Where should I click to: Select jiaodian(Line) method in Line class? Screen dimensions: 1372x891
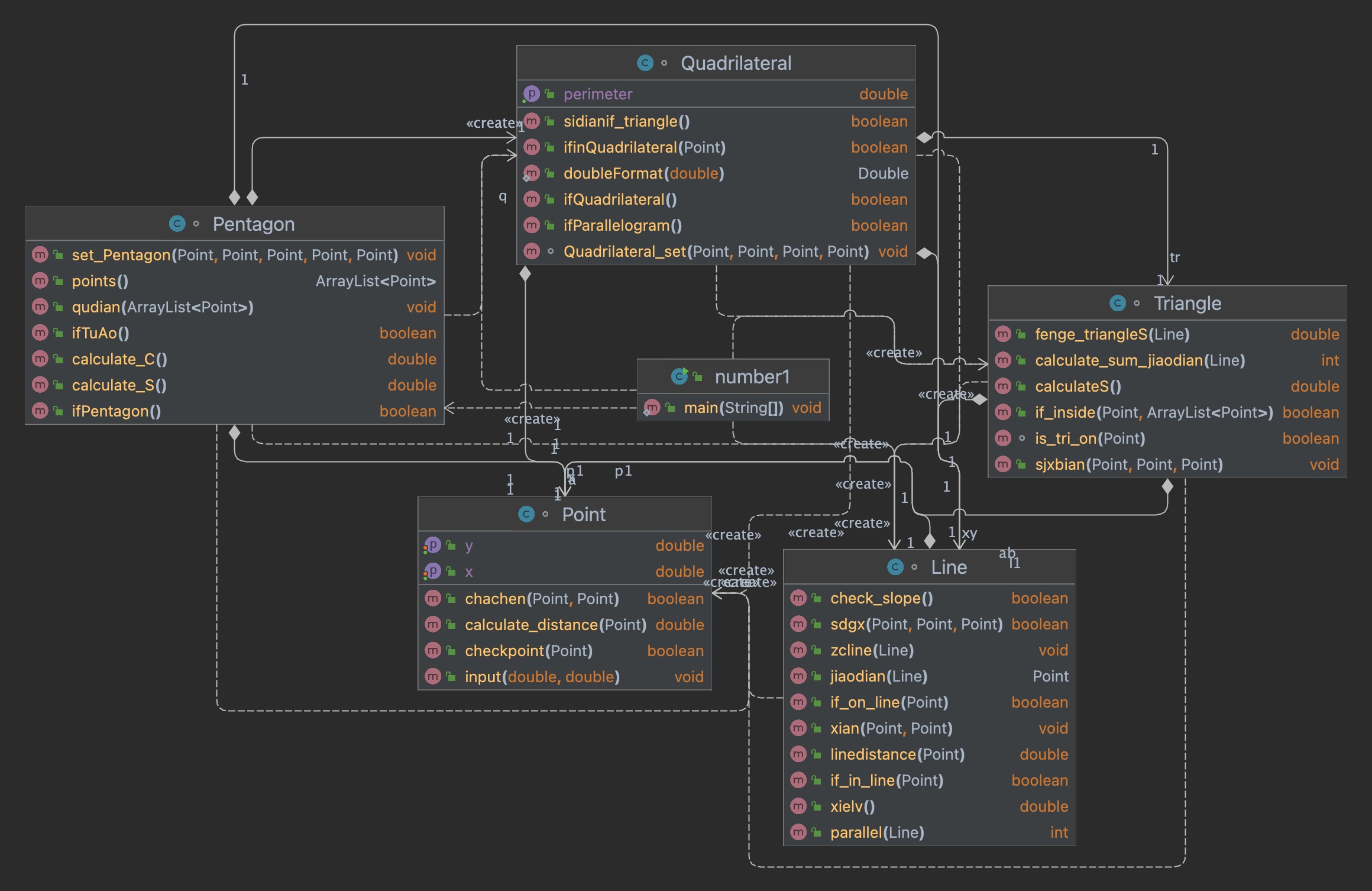coord(878,676)
